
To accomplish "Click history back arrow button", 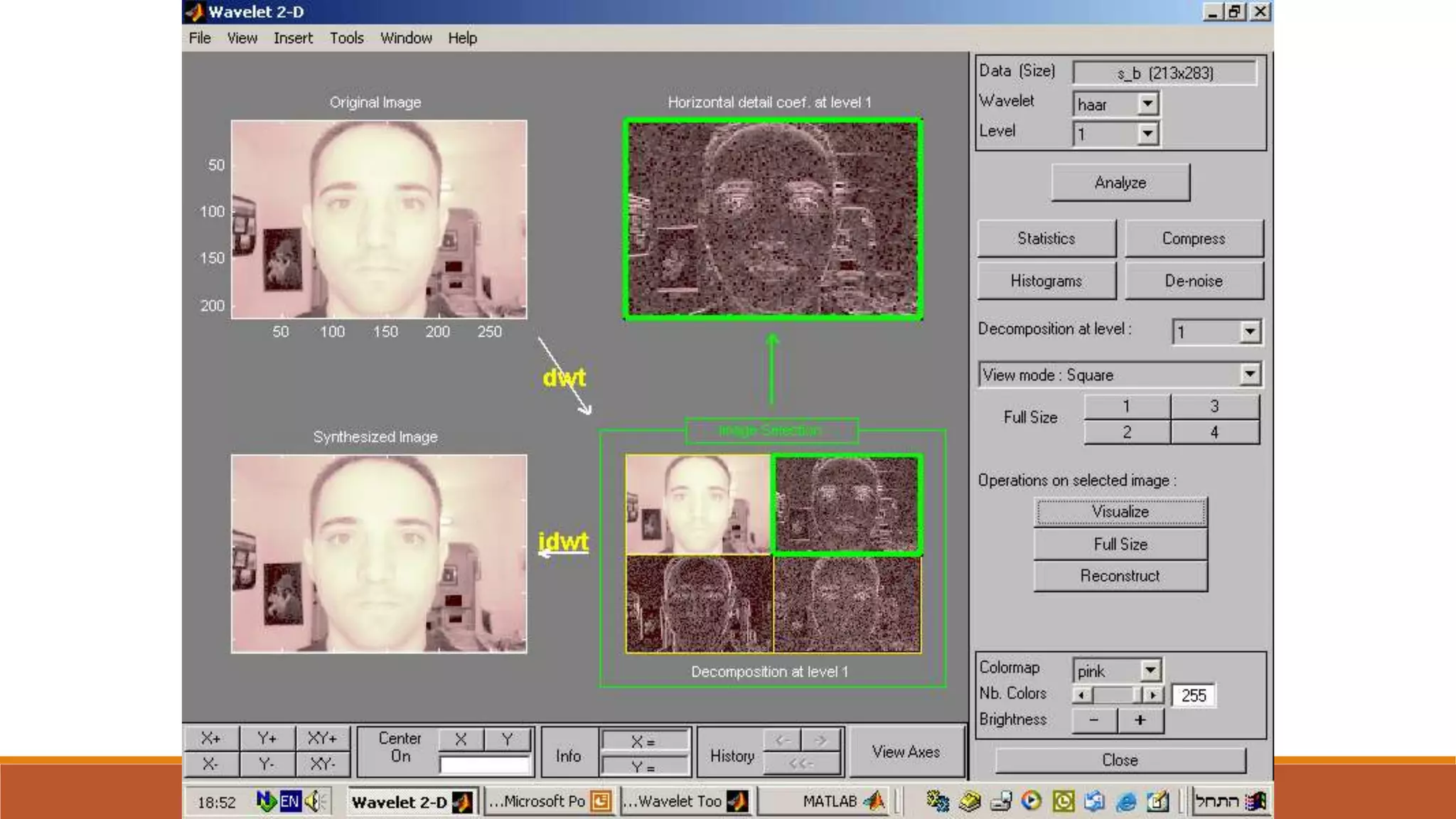I will [x=783, y=740].
